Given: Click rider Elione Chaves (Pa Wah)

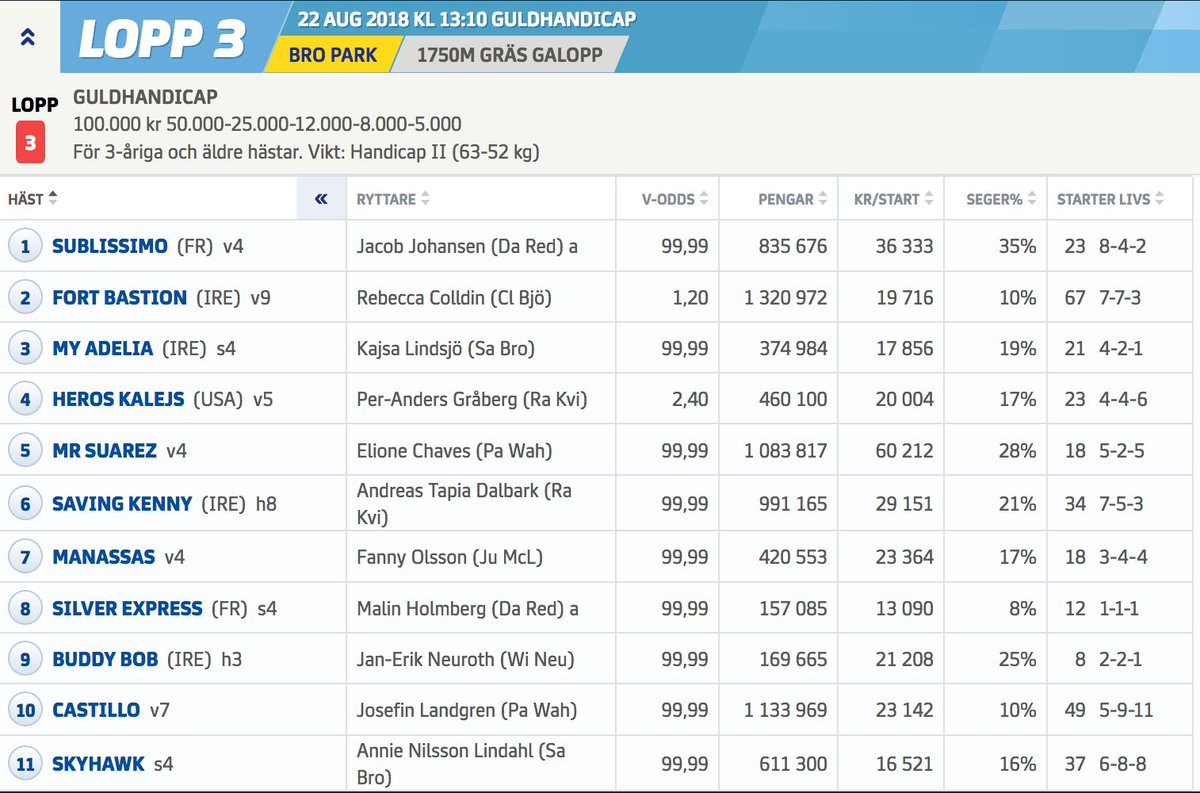Looking at the screenshot, I should point(454,451).
